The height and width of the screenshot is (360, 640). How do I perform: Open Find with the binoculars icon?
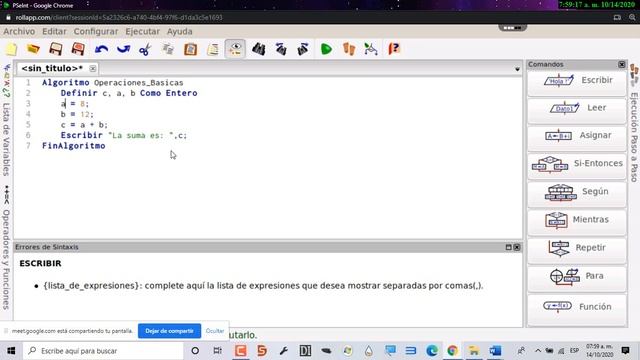click(x=258, y=49)
